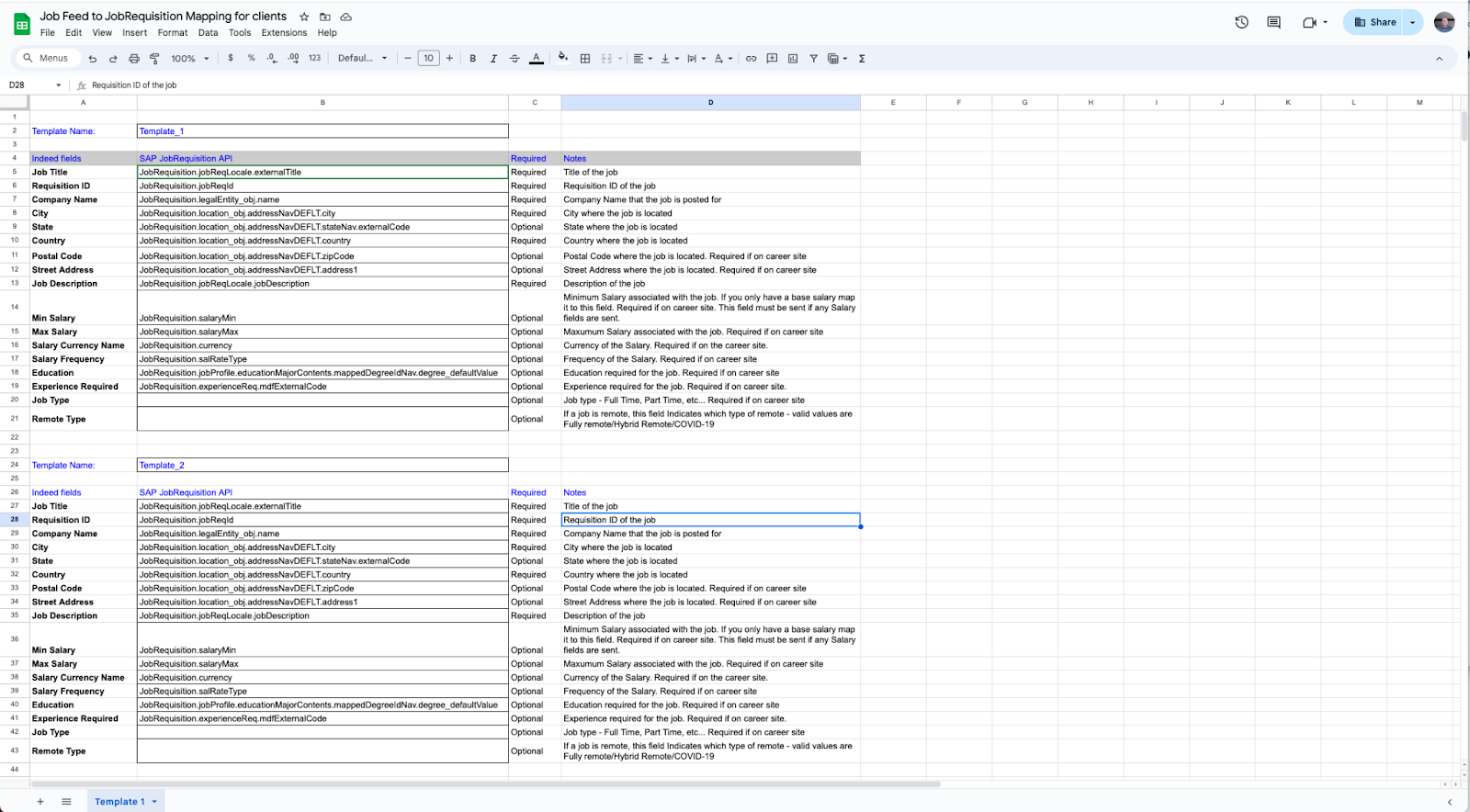Image resolution: width=1470 pixels, height=812 pixels.
Task: Click the Insert chart icon
Action: (x=793, y=59)
